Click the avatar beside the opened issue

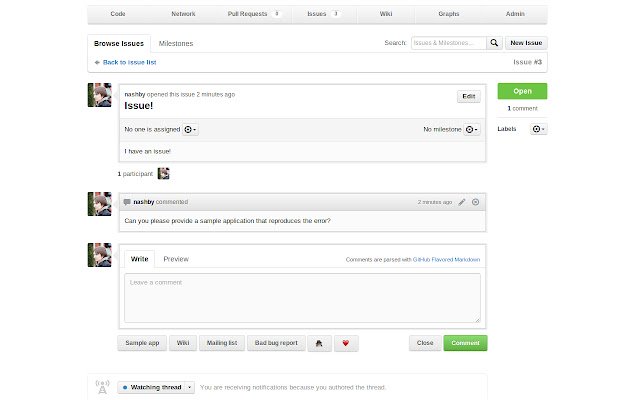click(100, 95)
